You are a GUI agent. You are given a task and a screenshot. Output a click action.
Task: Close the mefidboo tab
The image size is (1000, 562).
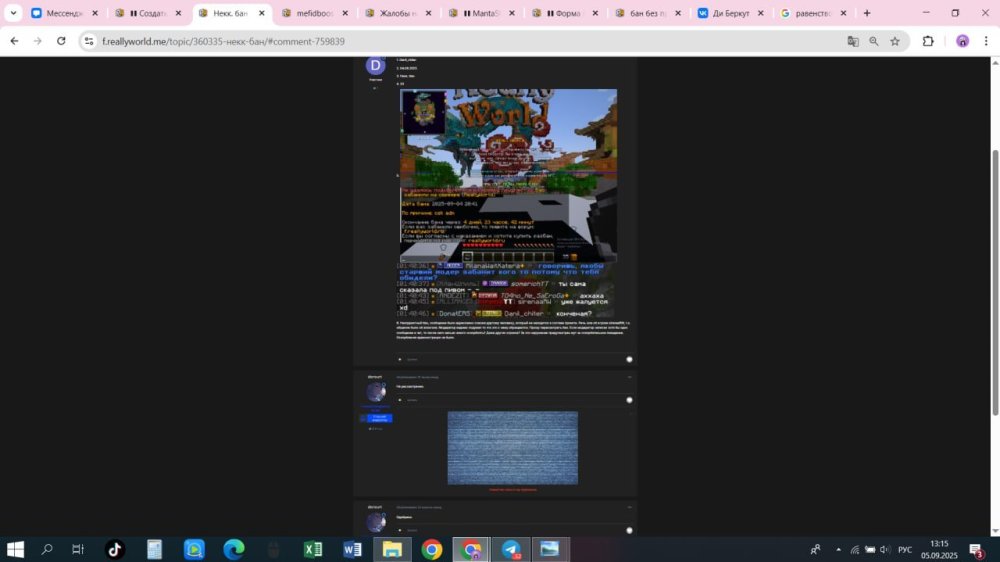pyautogui.click(x=345, y=13)
